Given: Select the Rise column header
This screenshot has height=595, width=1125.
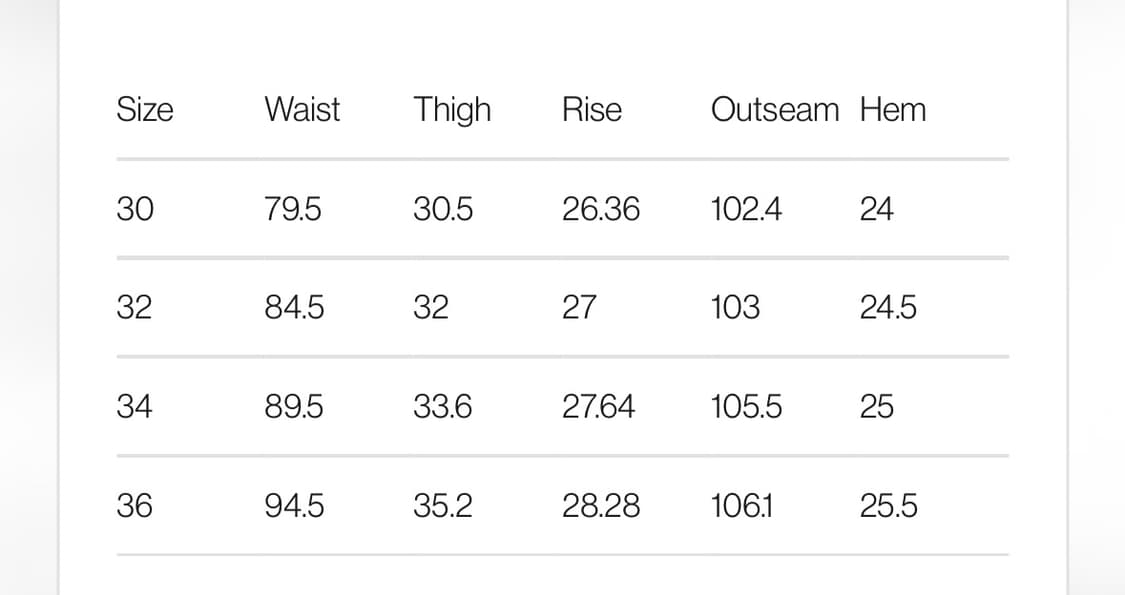Looking at the screenshot, I should click(x=592, y=110).
